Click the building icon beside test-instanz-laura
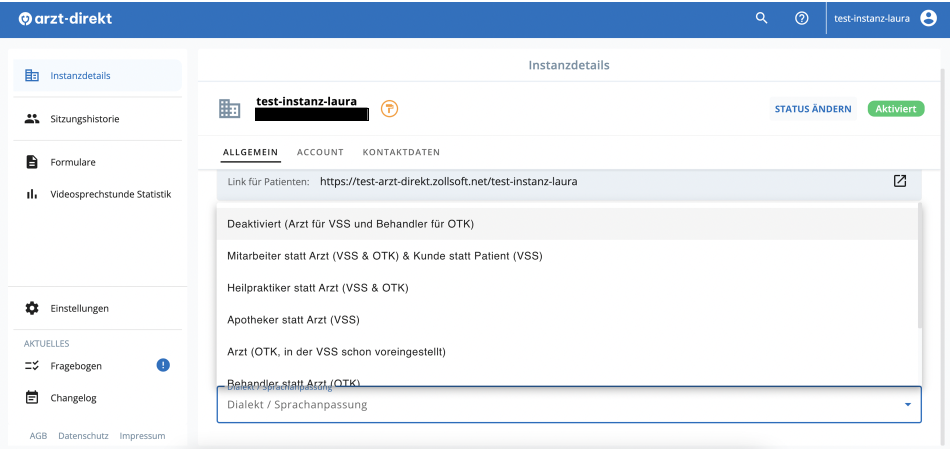950x449 pixels. (230, 109)
